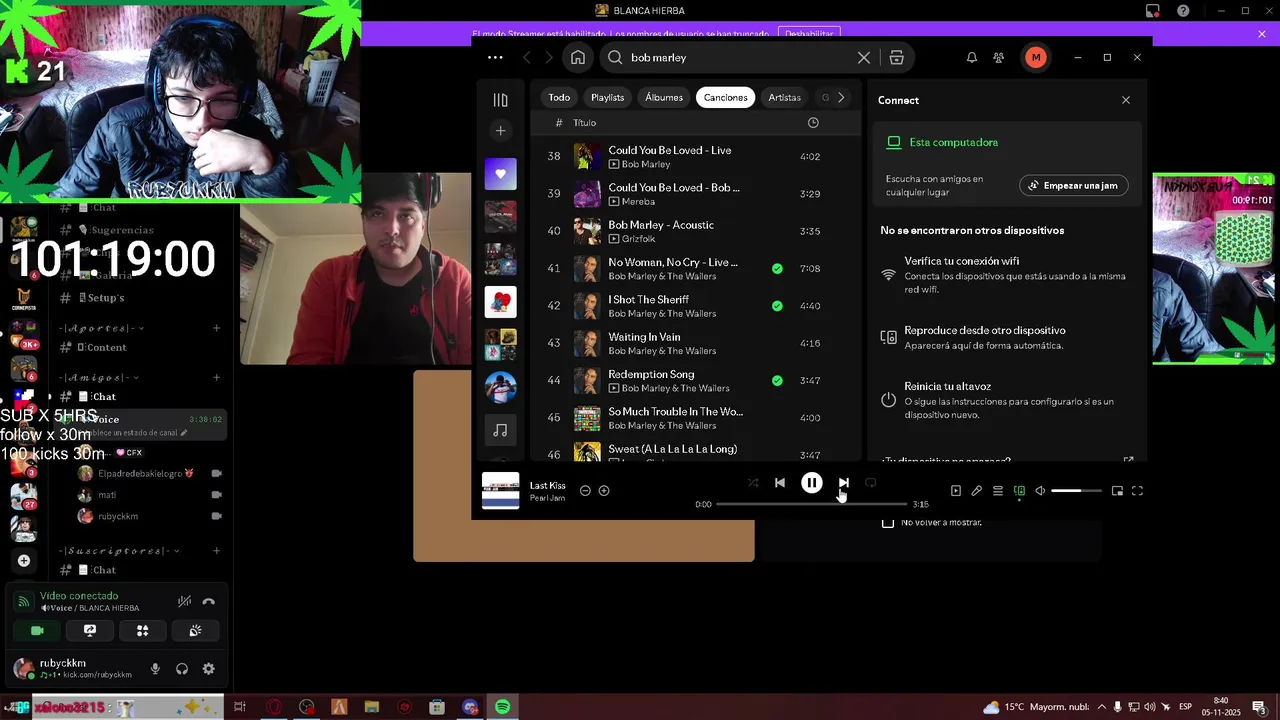The height and width of the screenshot is (720, 1280).
Task: Hide 'Last Kiss' with the minus icon
Action: point(586,491)
